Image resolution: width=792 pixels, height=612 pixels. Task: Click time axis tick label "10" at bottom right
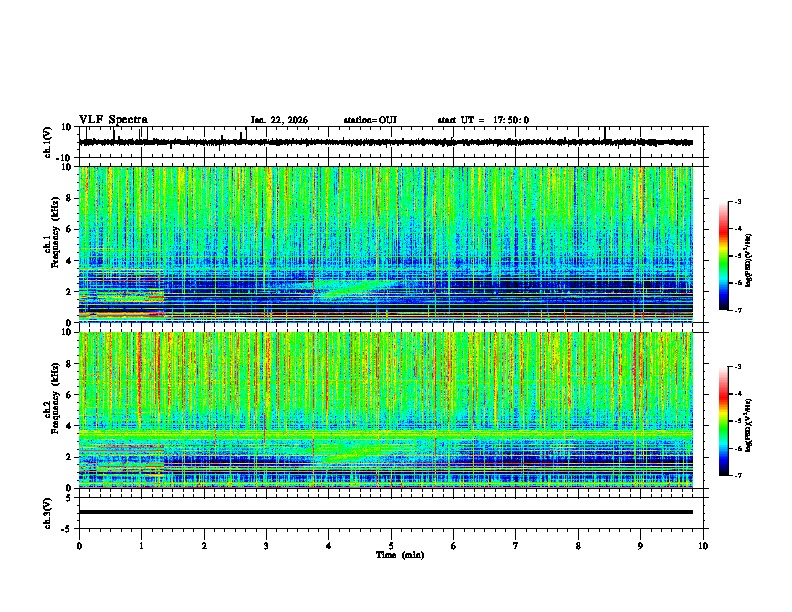[703, 546]
